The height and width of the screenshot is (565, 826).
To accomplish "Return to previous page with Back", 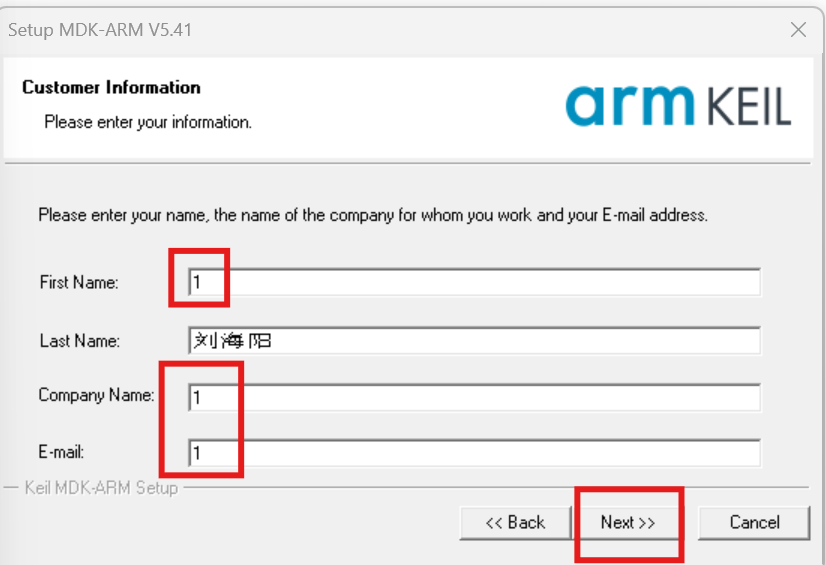I will click(515, 522).
